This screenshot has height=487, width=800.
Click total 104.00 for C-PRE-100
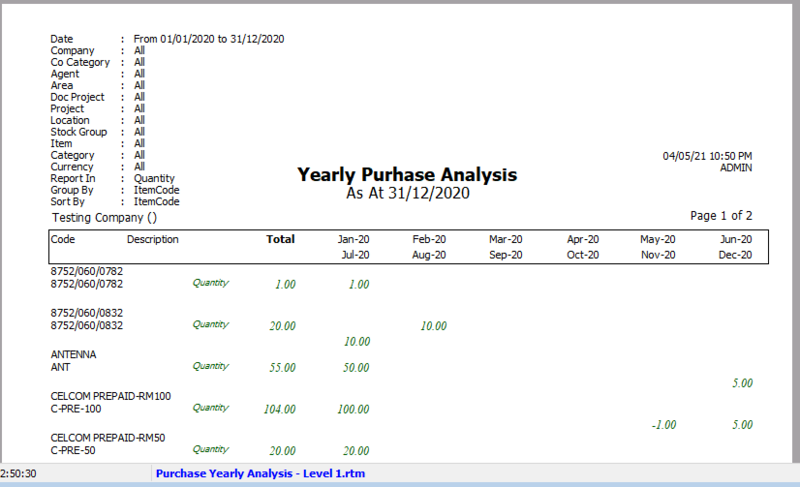(280, 409)
